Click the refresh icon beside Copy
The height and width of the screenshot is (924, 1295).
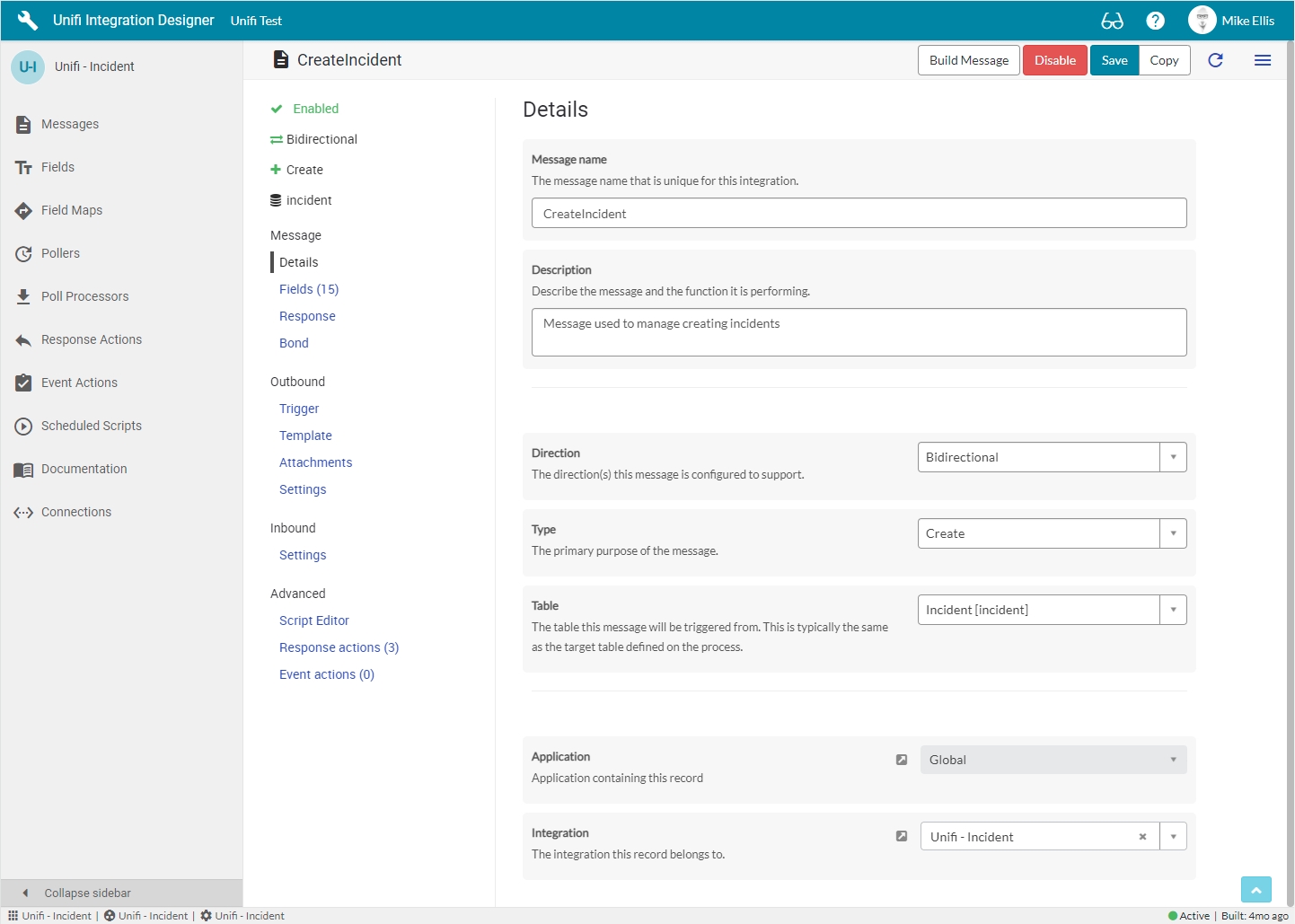tap(1215, 60)
